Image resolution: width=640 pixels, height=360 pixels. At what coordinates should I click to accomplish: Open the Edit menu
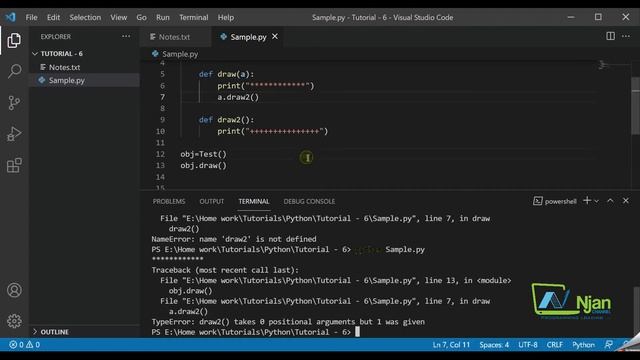53,18
